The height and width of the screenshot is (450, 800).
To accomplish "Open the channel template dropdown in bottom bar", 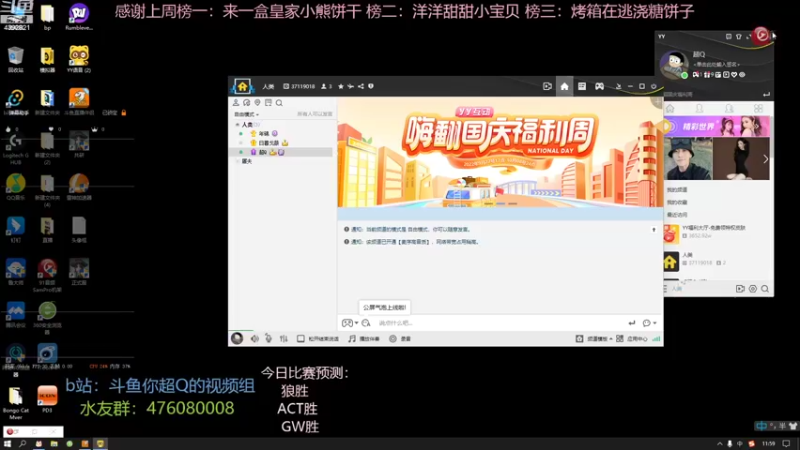I will (594, 339).
